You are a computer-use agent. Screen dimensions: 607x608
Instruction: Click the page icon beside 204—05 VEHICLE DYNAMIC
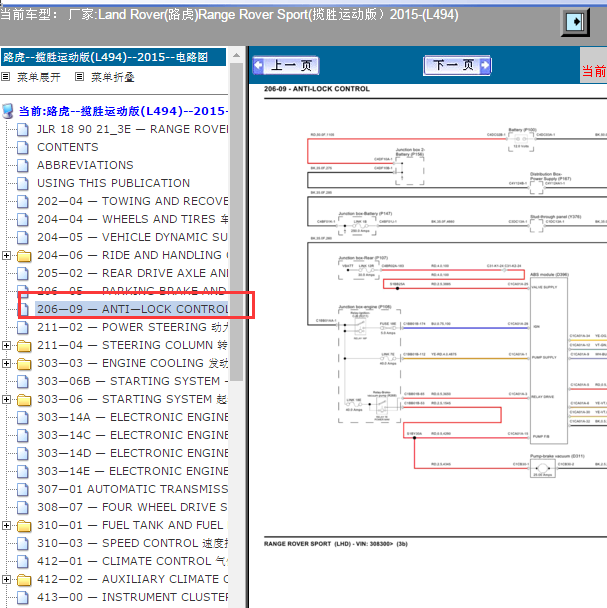[23, 237]
